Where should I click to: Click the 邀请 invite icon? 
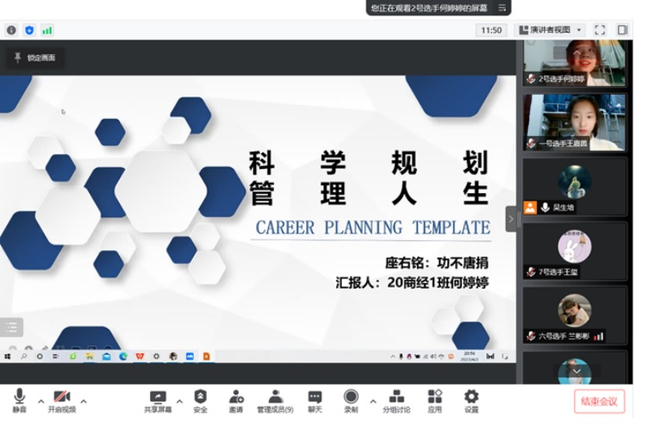[x=236, y=398]
